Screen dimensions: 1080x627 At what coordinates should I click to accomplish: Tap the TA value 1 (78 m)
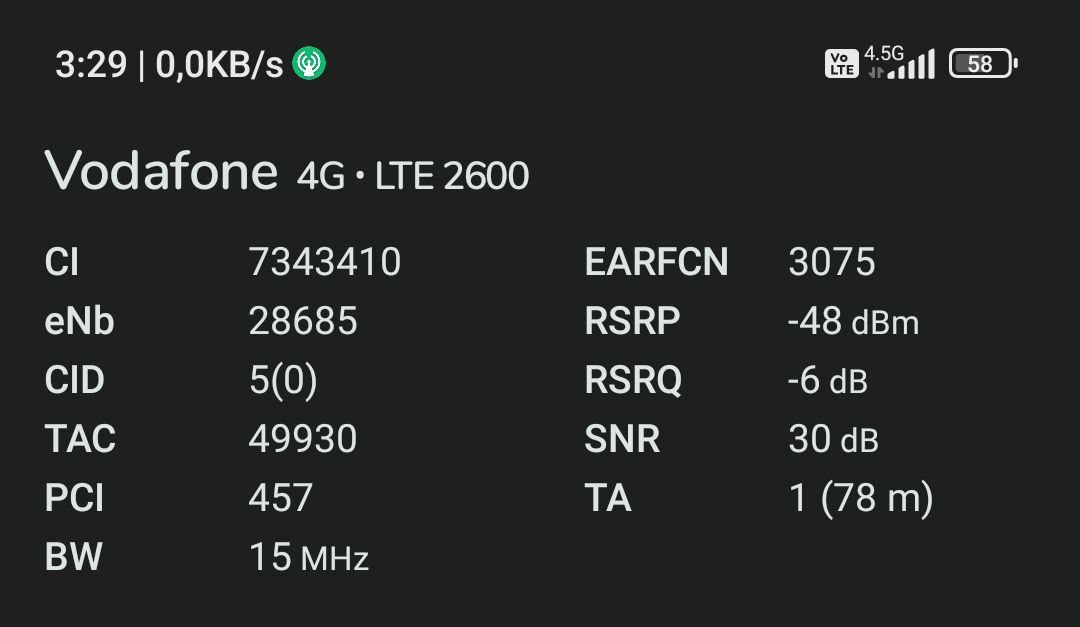tap(861, 498)
